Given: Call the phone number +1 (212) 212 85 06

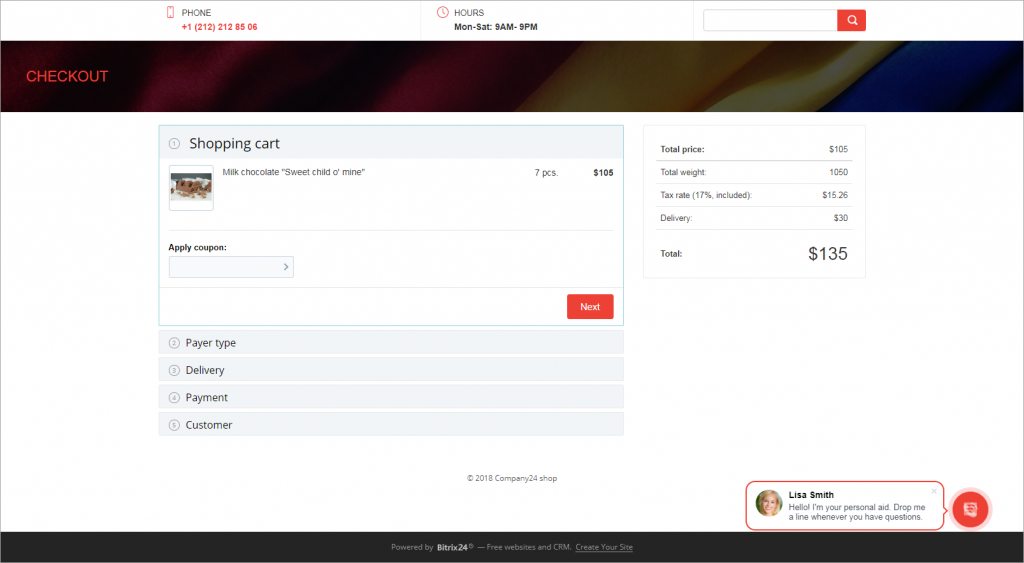Looking at the screenshot, I should pyautogui.click(x=219, y=27).
